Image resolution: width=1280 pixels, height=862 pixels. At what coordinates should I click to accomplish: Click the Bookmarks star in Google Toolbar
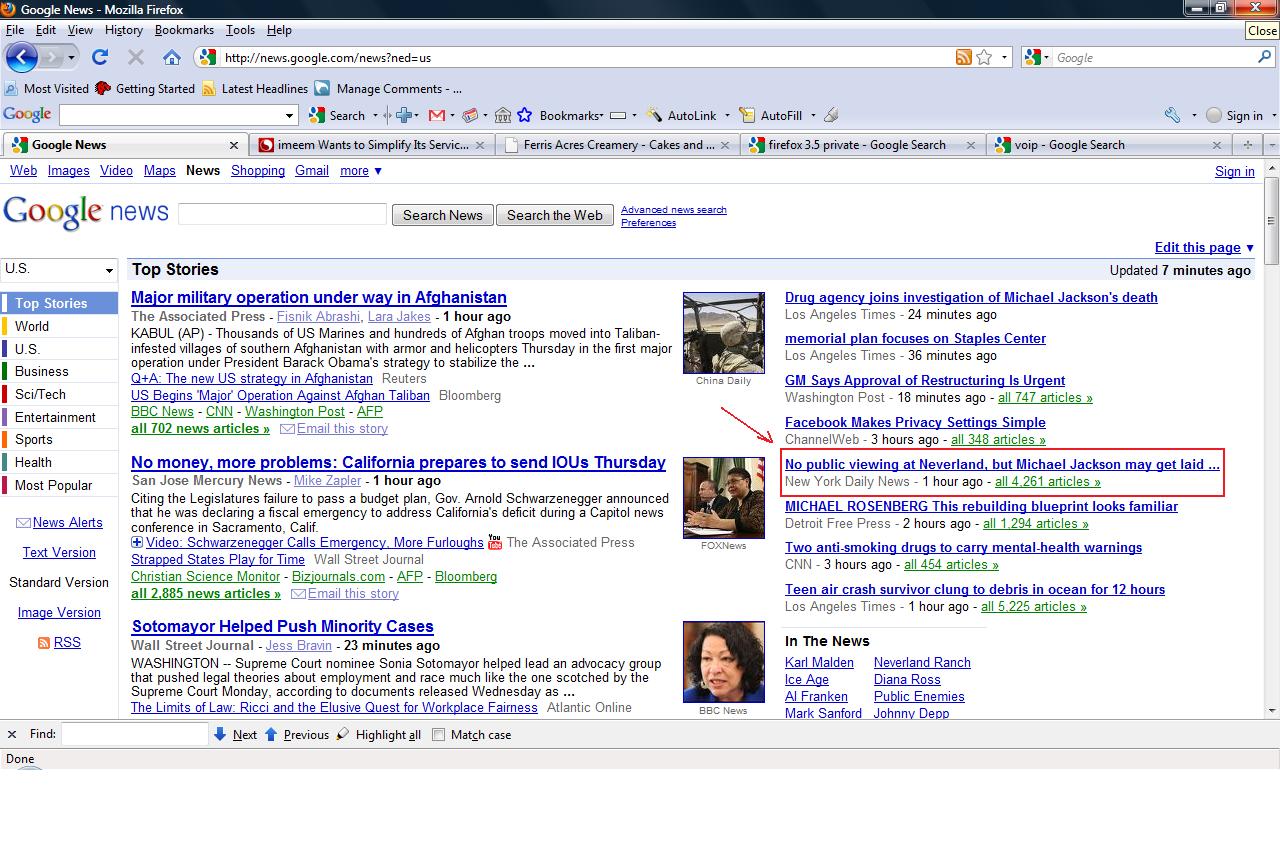point(524,115)
